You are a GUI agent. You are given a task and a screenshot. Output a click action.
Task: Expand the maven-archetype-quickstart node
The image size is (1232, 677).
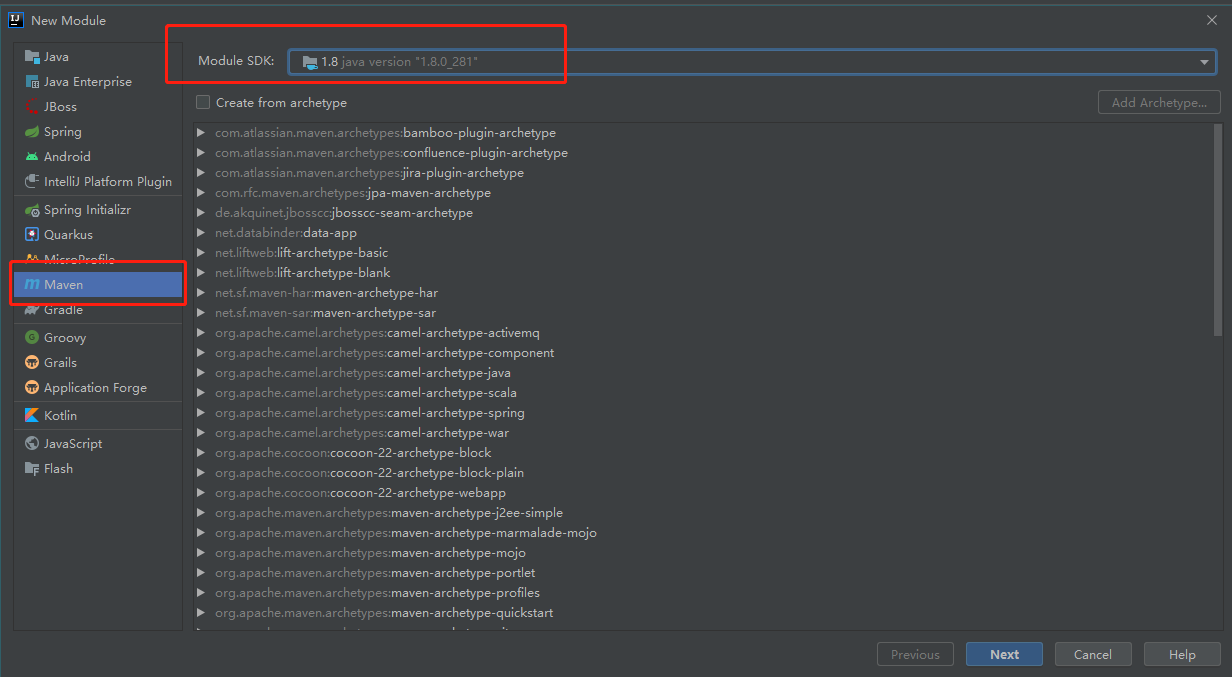(201, 613)
